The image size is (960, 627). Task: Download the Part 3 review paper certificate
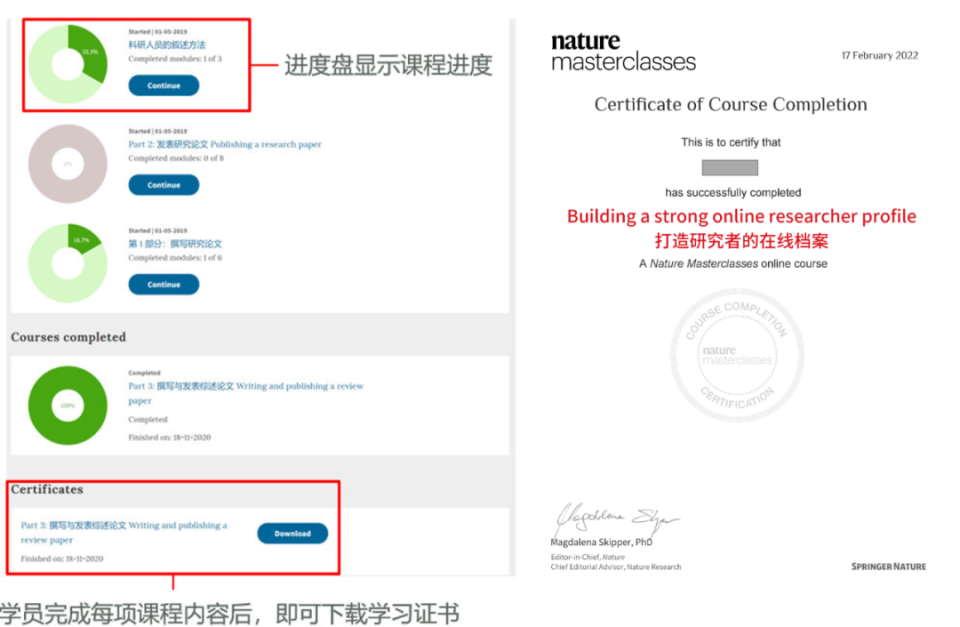(292, 533)
